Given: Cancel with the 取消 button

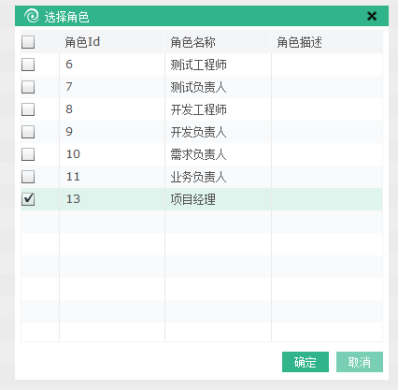Looking at the screenshot, I should click(359, 362).
